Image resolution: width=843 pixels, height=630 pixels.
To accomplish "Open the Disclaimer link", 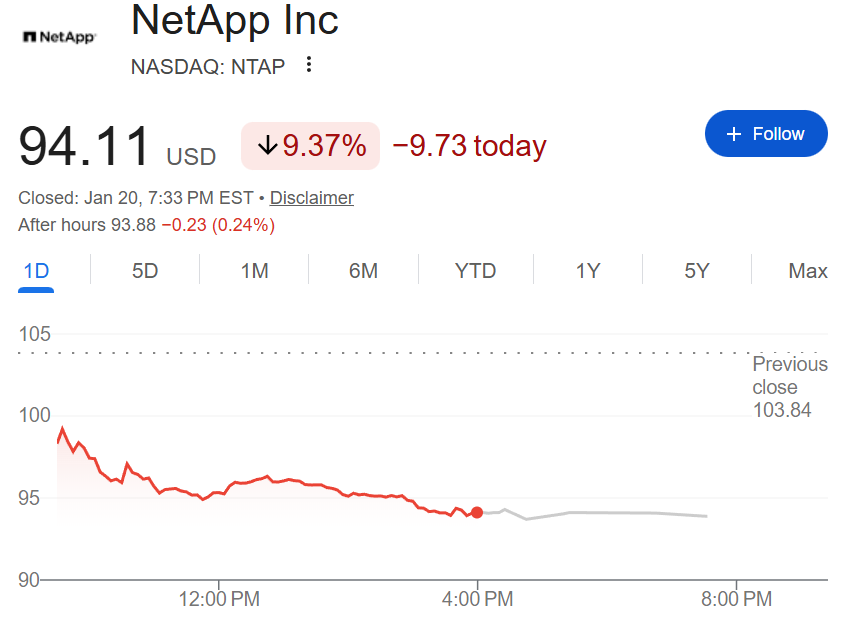I will point(311,198).
